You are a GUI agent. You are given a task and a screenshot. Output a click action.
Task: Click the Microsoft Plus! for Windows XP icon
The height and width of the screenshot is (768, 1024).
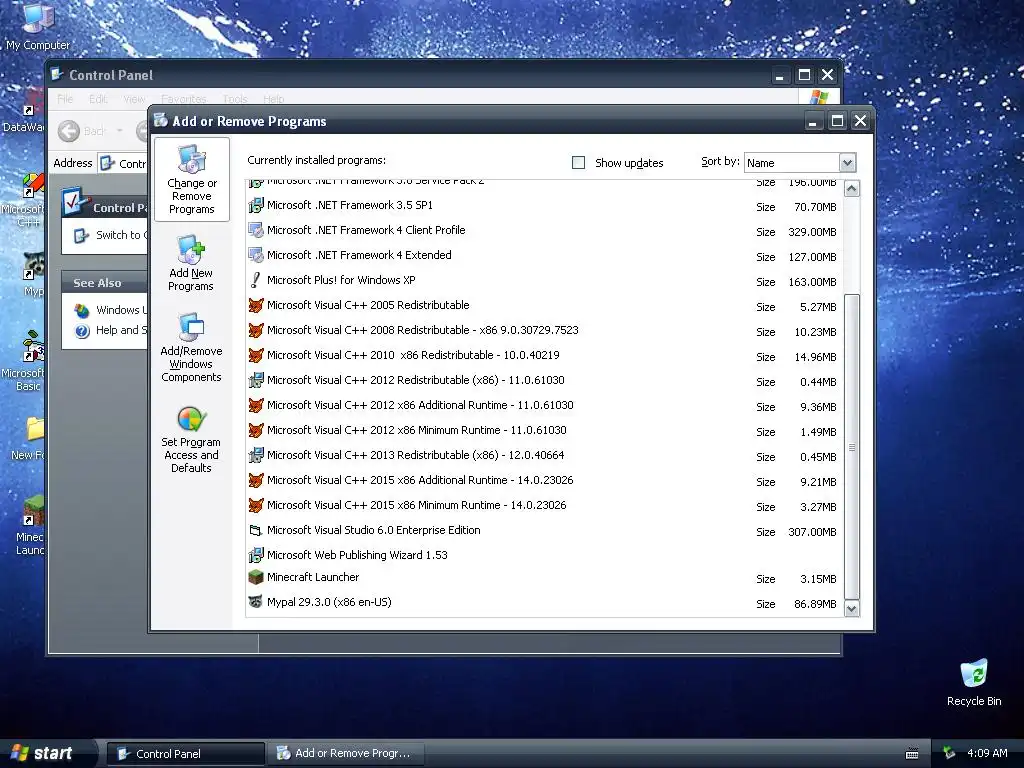(255, 280)
